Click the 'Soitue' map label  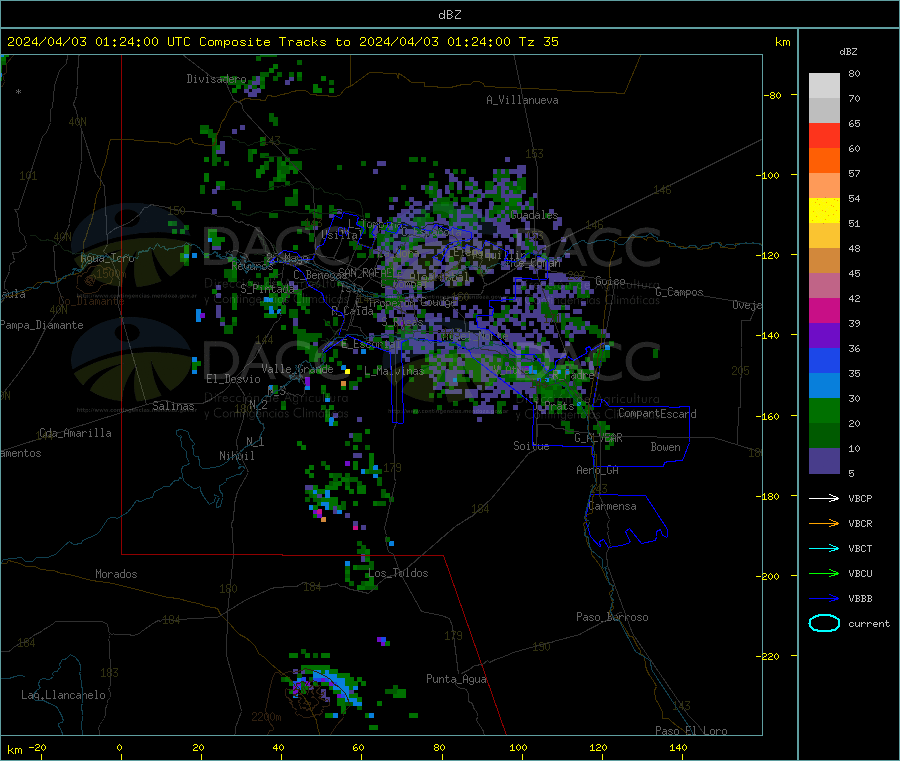point(531,446)
